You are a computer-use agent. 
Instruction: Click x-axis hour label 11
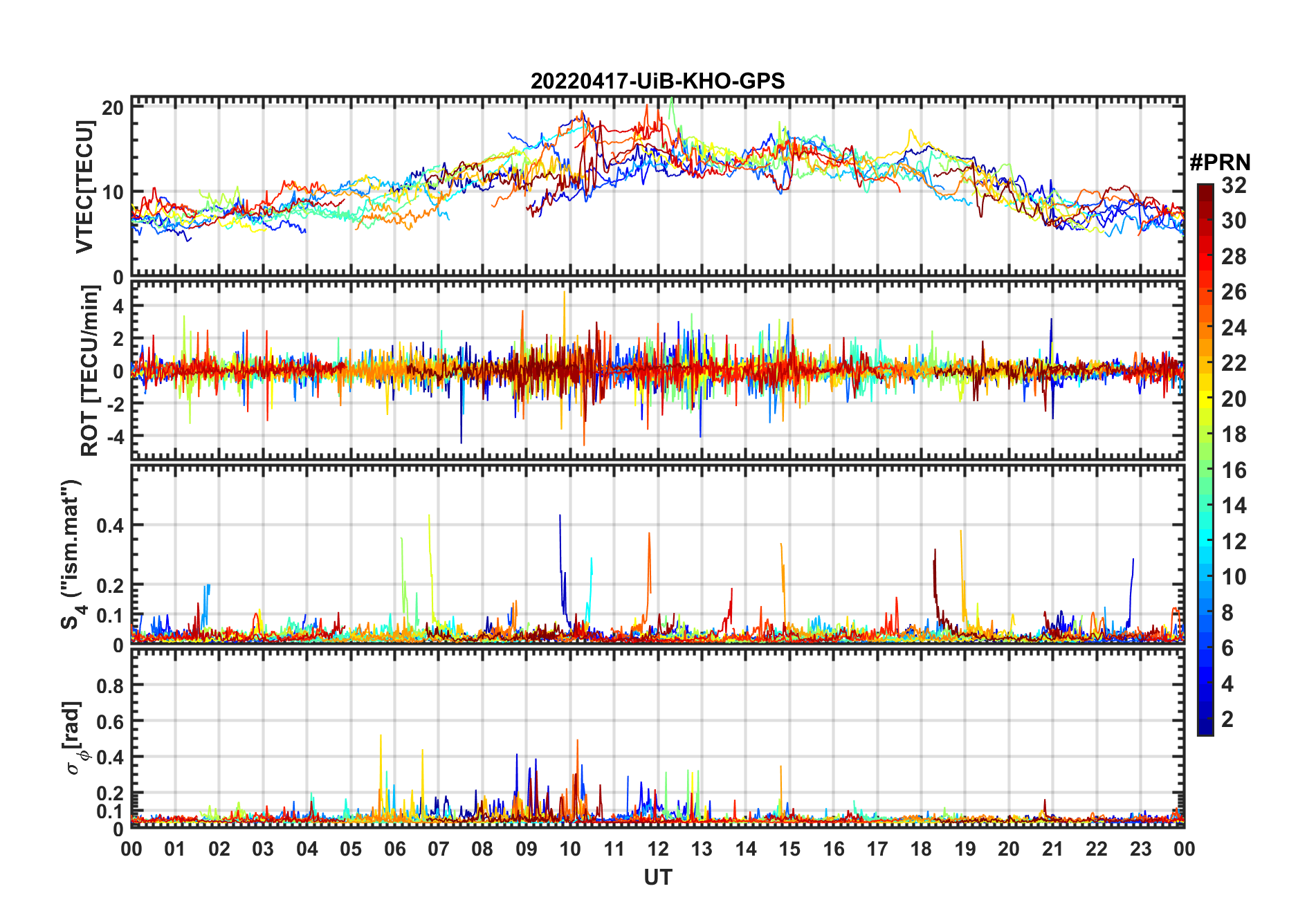coord(614,849)
